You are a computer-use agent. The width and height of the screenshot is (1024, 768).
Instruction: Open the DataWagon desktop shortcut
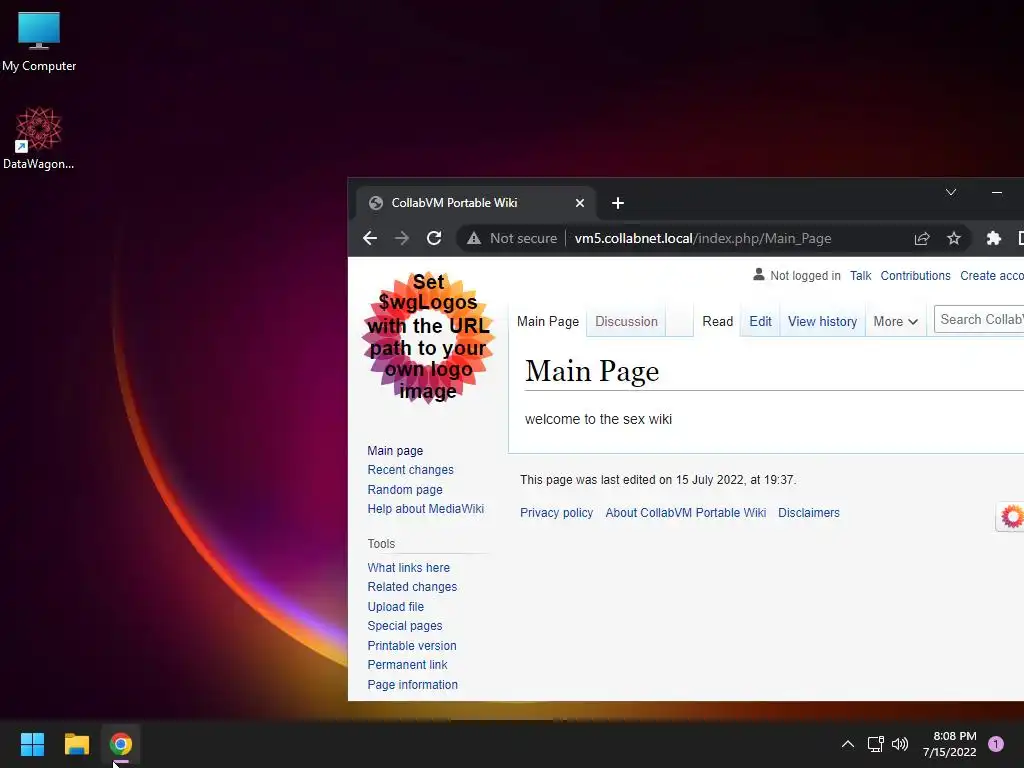click(39, 138)
